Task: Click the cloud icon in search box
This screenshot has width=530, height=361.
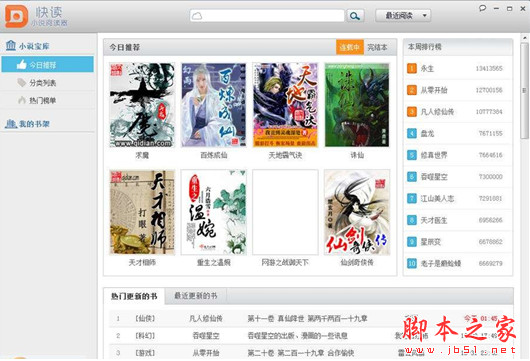Action: click(x=197, y=16)
